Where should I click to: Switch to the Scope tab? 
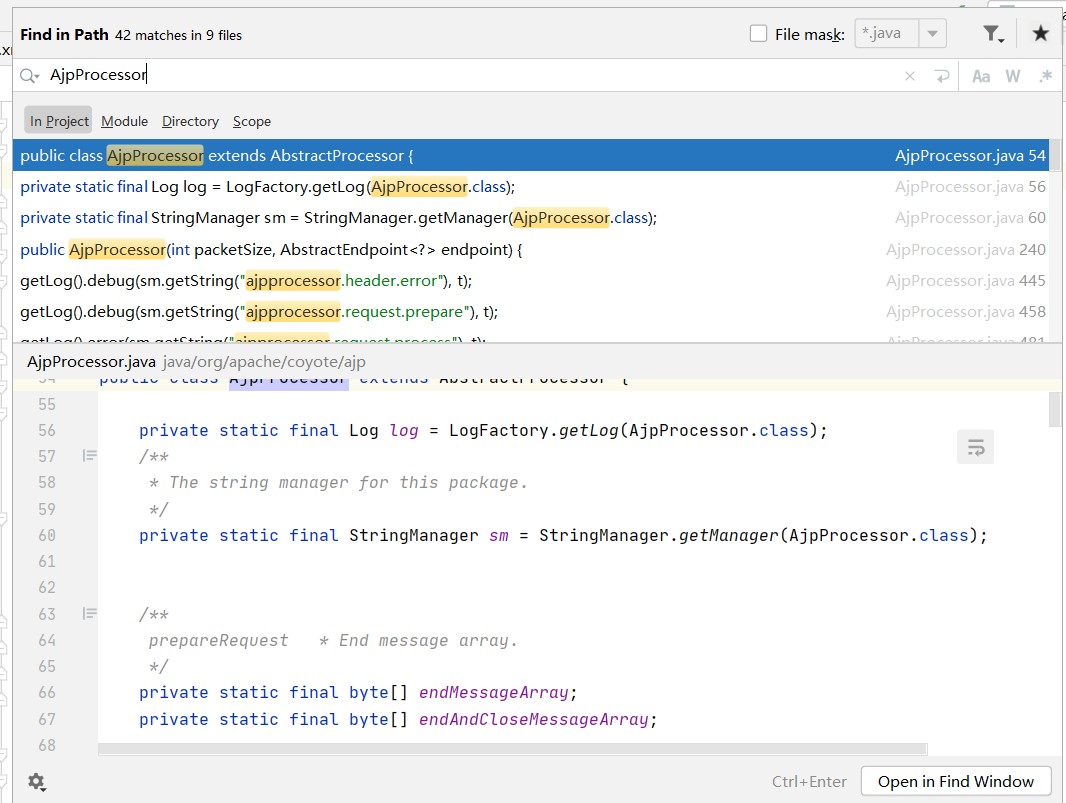tap(252, 121)
